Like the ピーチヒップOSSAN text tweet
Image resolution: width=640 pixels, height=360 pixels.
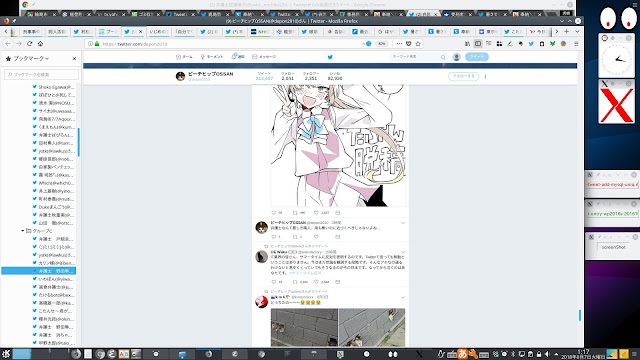(316, 237)
